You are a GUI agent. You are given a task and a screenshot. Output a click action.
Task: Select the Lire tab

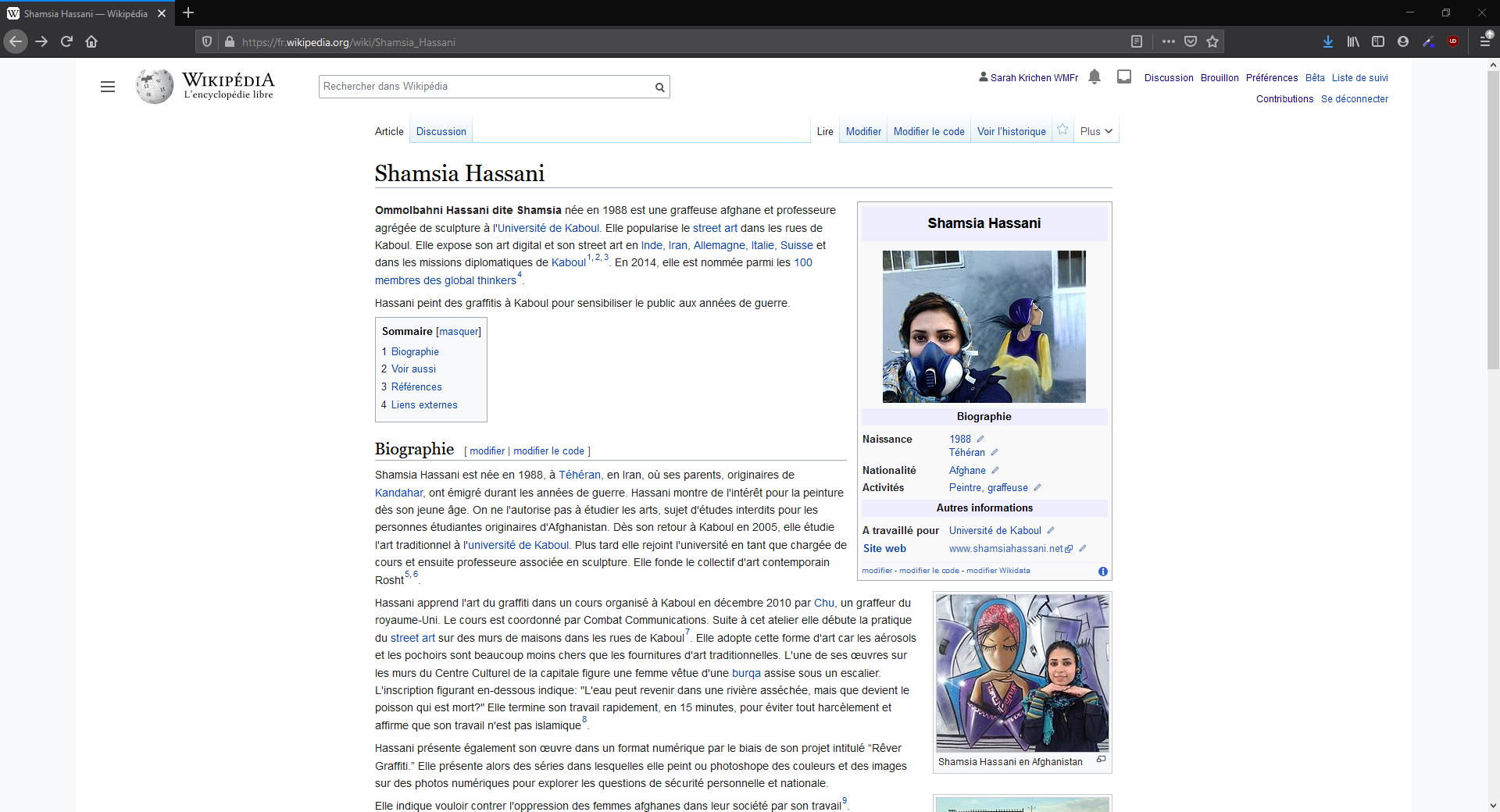click(x=825, y=131)
